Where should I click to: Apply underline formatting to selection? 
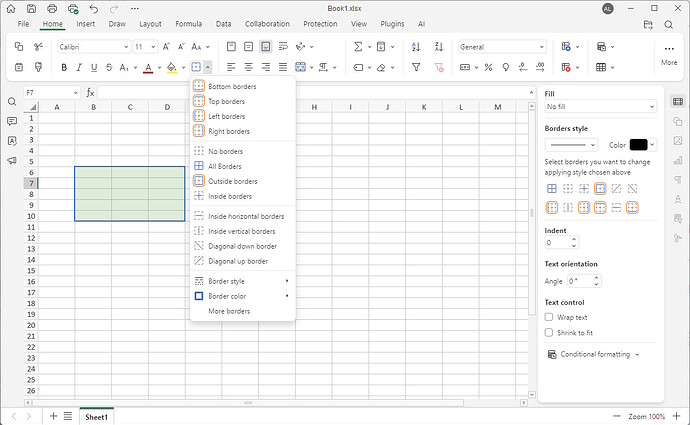(x=94, y=67)
